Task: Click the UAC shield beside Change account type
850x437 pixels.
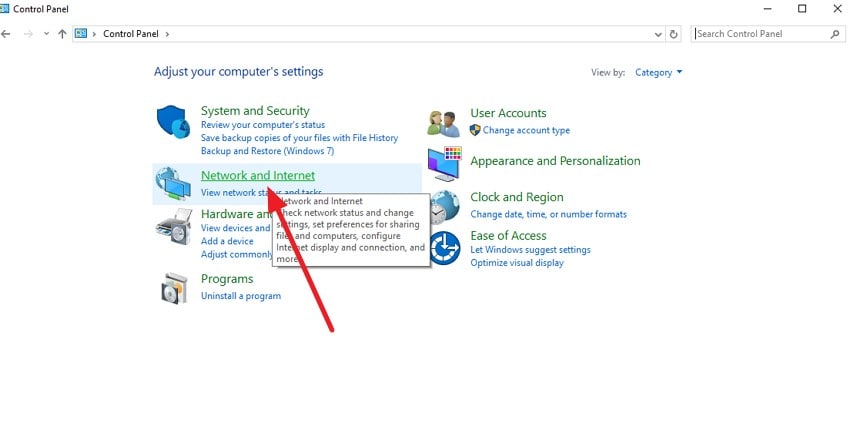Action: 475,130
